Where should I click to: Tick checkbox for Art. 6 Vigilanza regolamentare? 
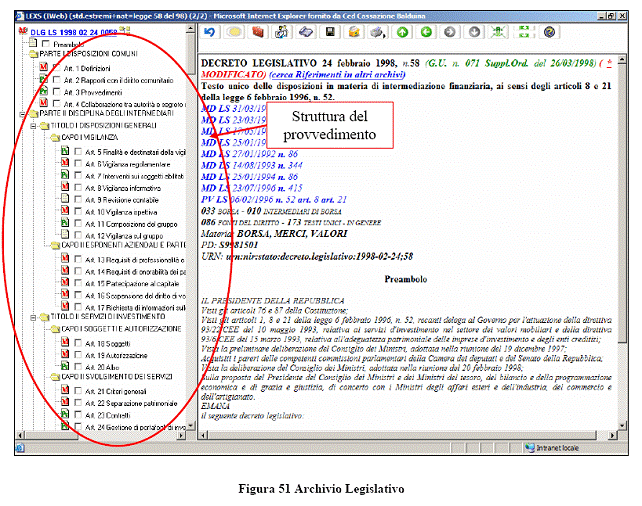[78, 163]
